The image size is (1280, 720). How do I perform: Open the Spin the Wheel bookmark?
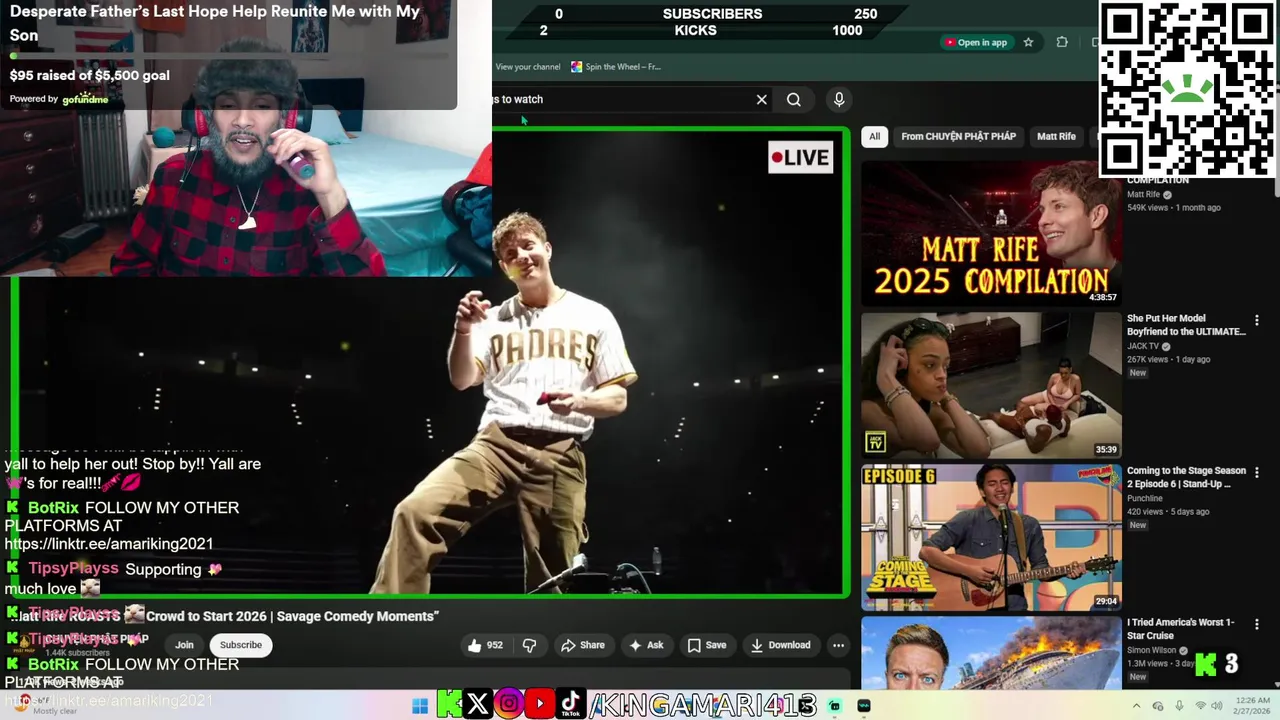[616, 67]
